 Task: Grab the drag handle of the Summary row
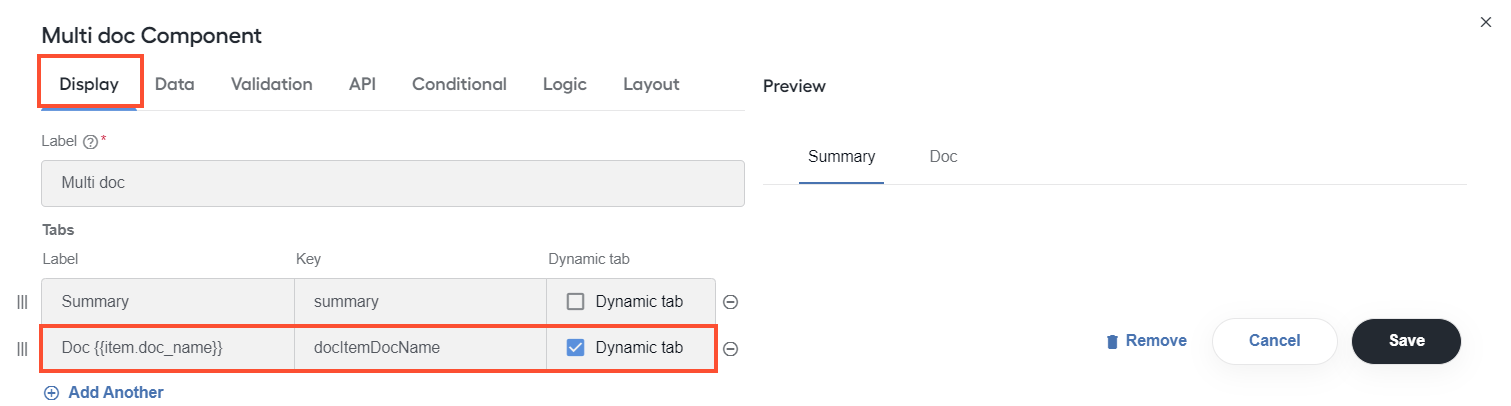point(22,301)
